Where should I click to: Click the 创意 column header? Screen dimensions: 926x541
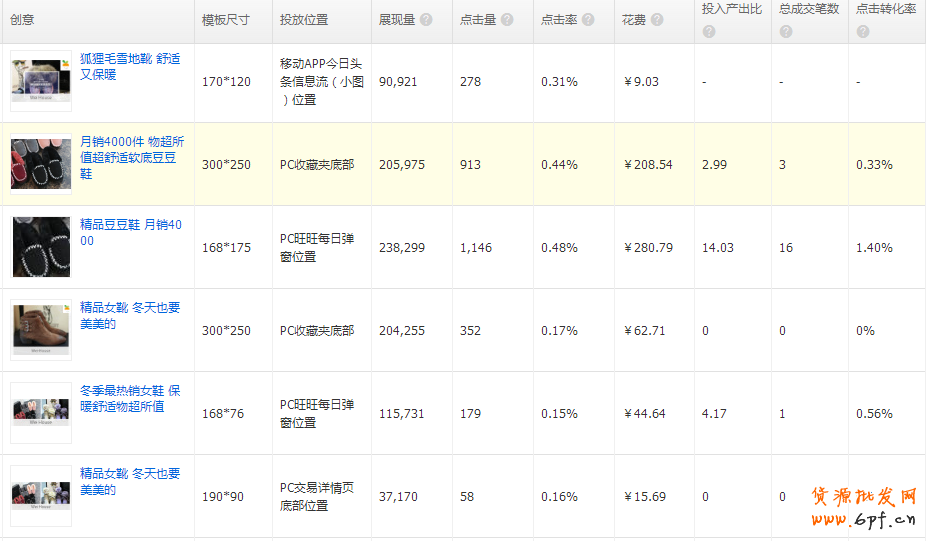22,20
